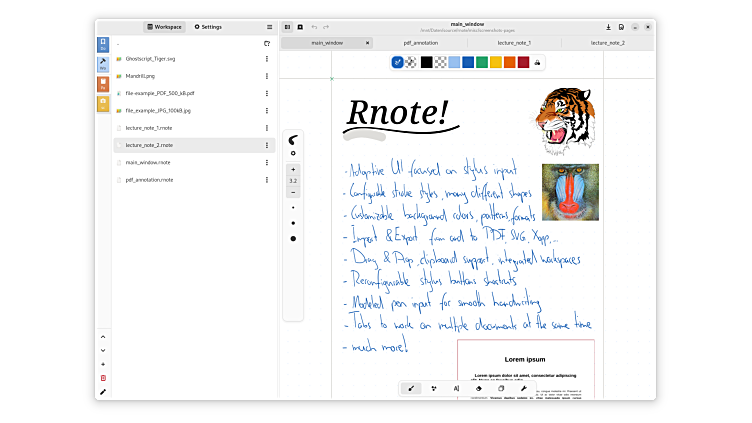Redo the last action

pos(326,27)
